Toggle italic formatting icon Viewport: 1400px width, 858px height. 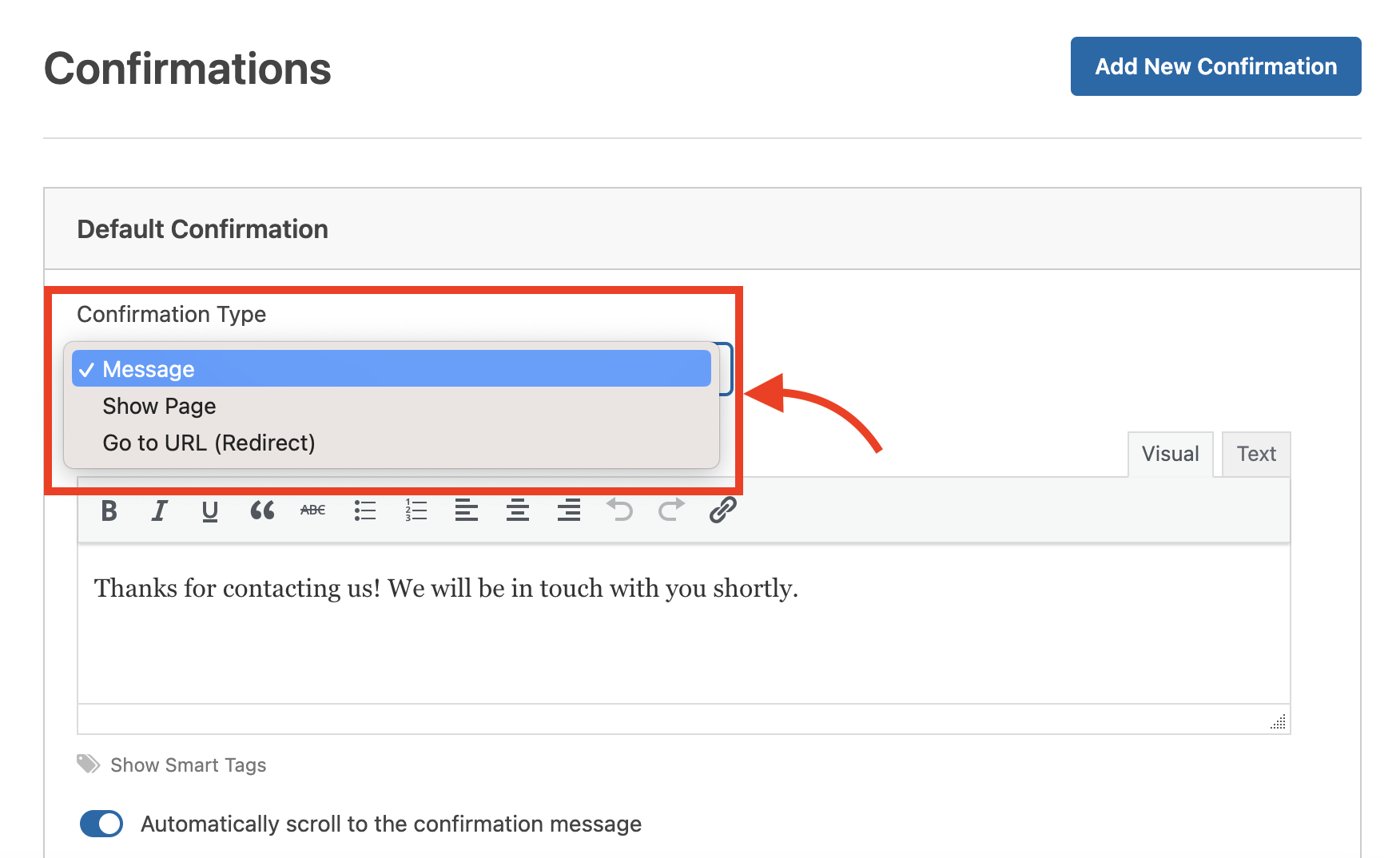[x=160, y=510]
